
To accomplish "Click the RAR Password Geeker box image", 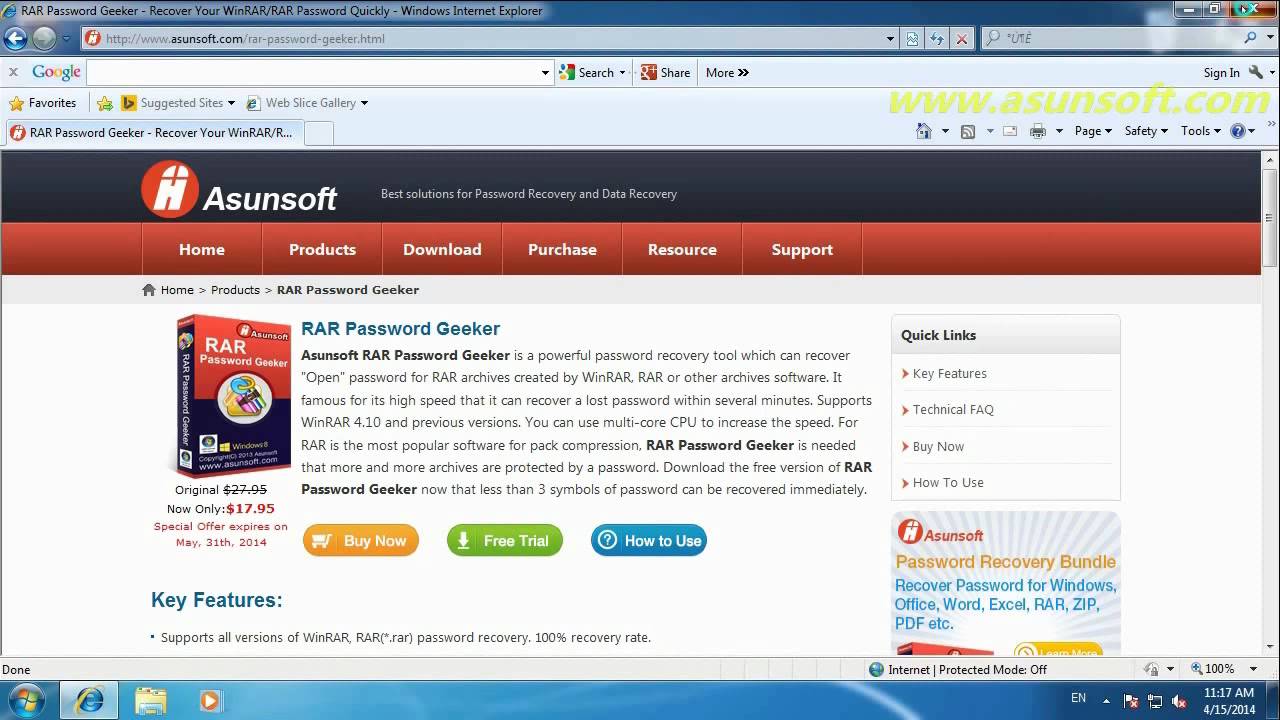I will pyautogui.click(x=233, y=396).
